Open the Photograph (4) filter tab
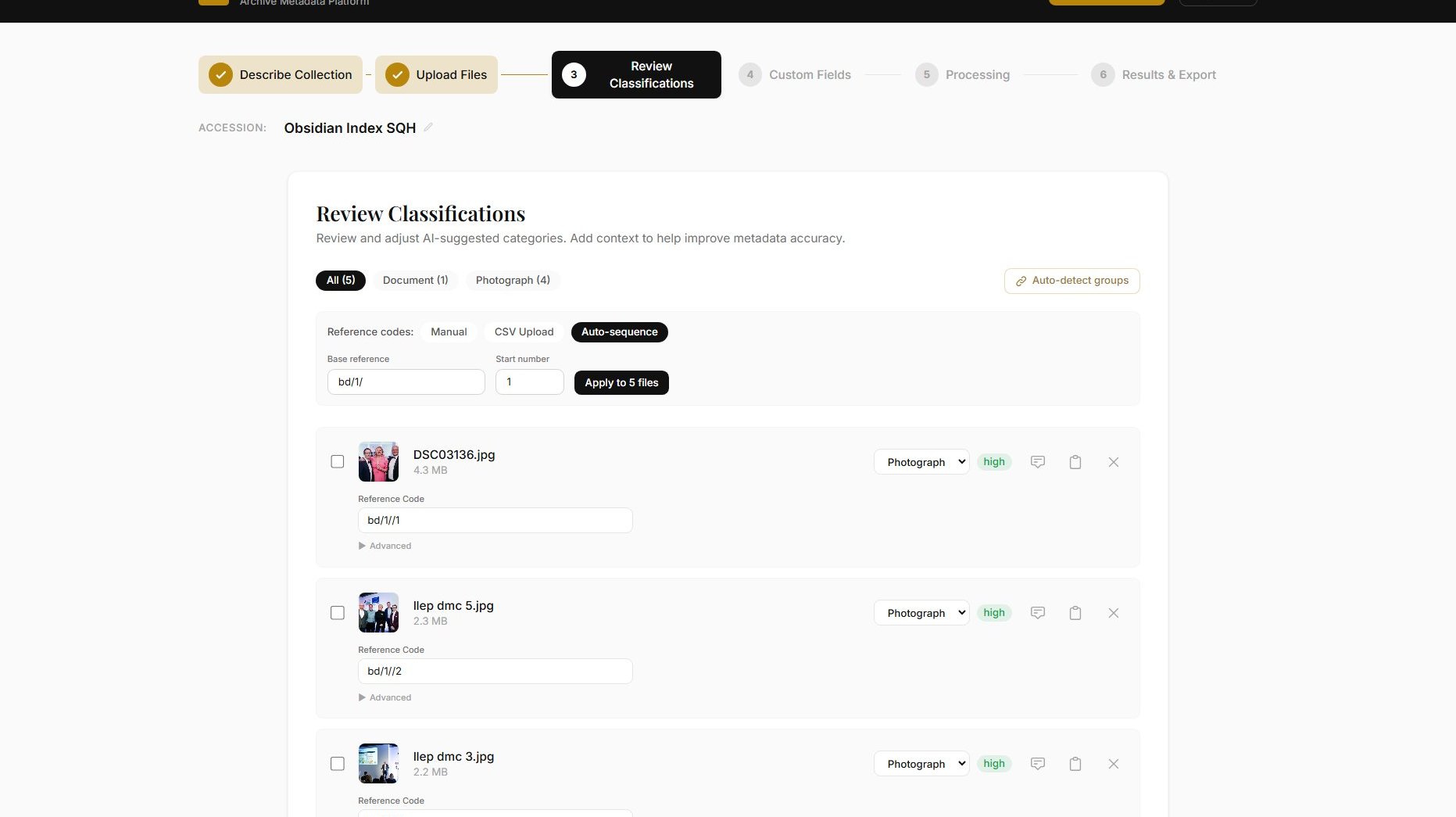Viewport: 1456px width, 817px height. click(x=513, y=280)
